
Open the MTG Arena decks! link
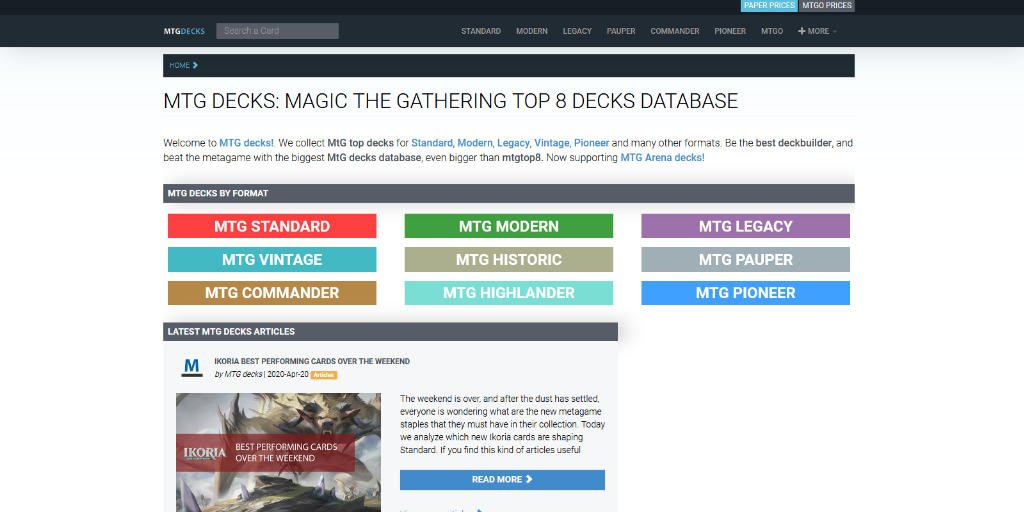(x=662, y=157)
